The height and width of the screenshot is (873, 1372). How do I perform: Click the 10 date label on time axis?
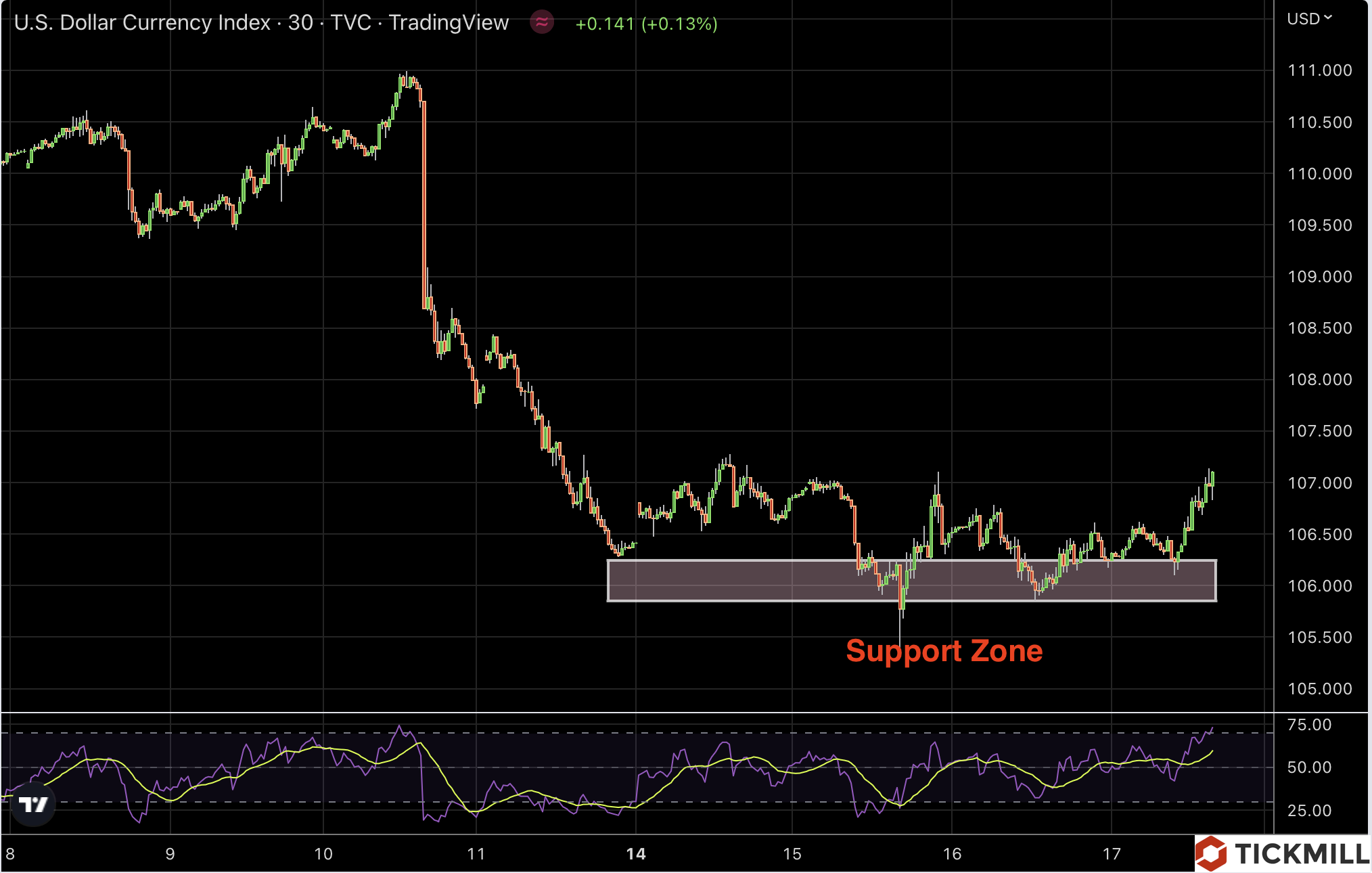coord(323,854)
